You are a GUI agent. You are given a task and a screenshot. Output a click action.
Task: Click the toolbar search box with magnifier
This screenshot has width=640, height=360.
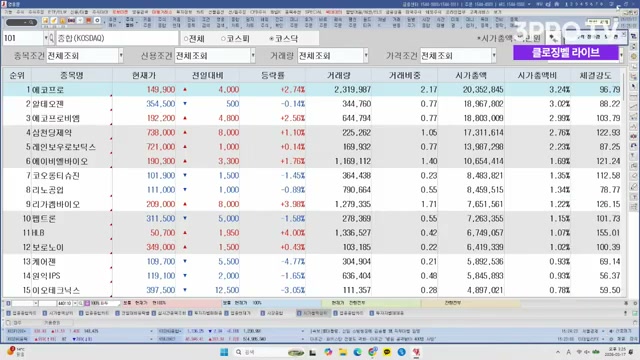pos(21,22)
